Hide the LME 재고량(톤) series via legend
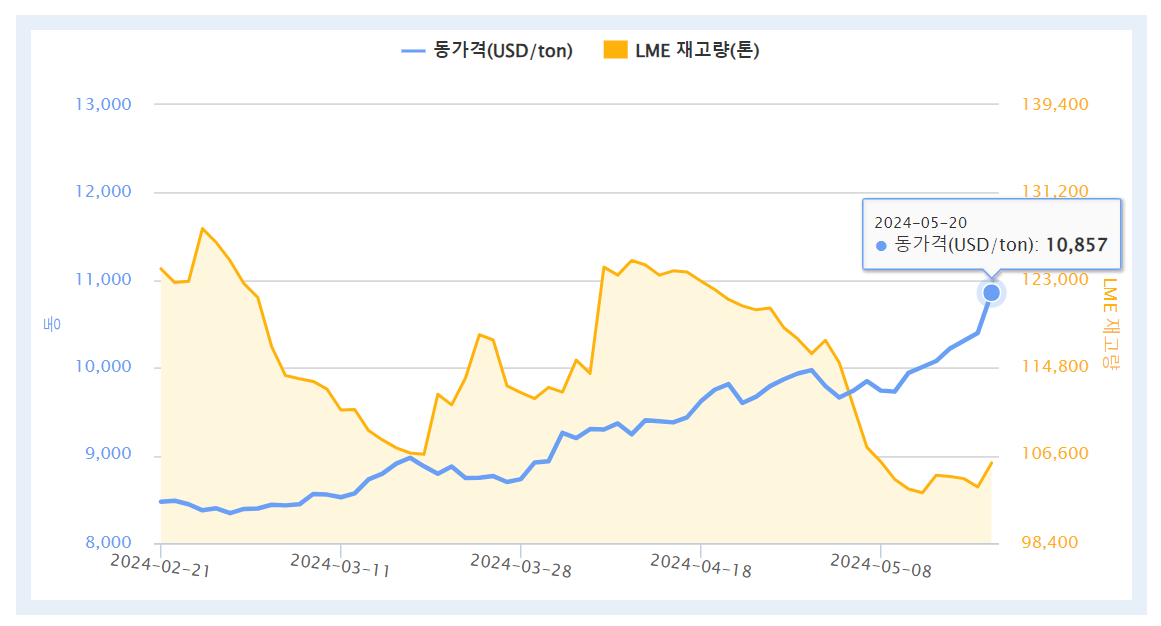 click(x=697, y=50)
